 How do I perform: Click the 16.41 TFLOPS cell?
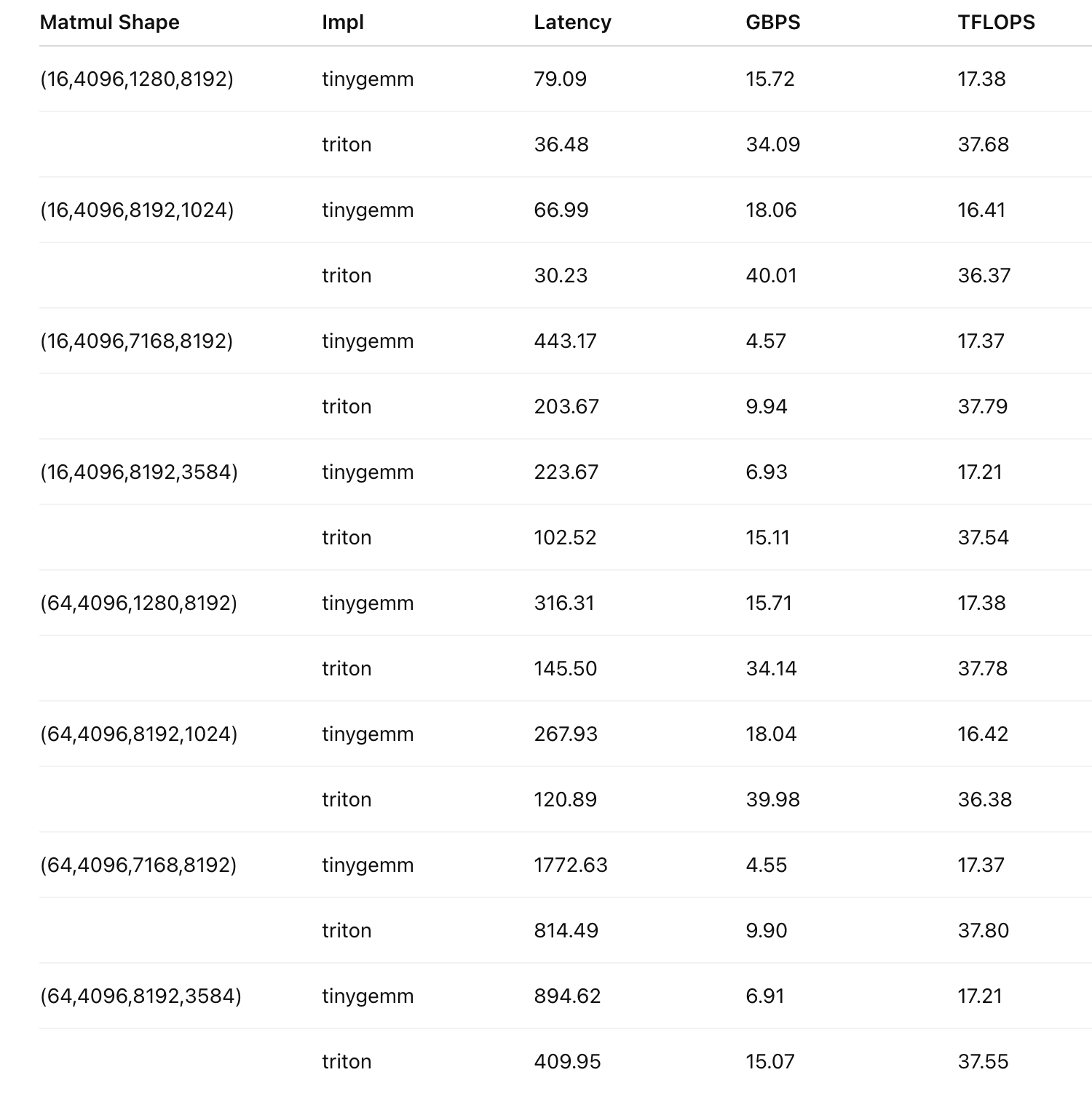pos(981,210)
